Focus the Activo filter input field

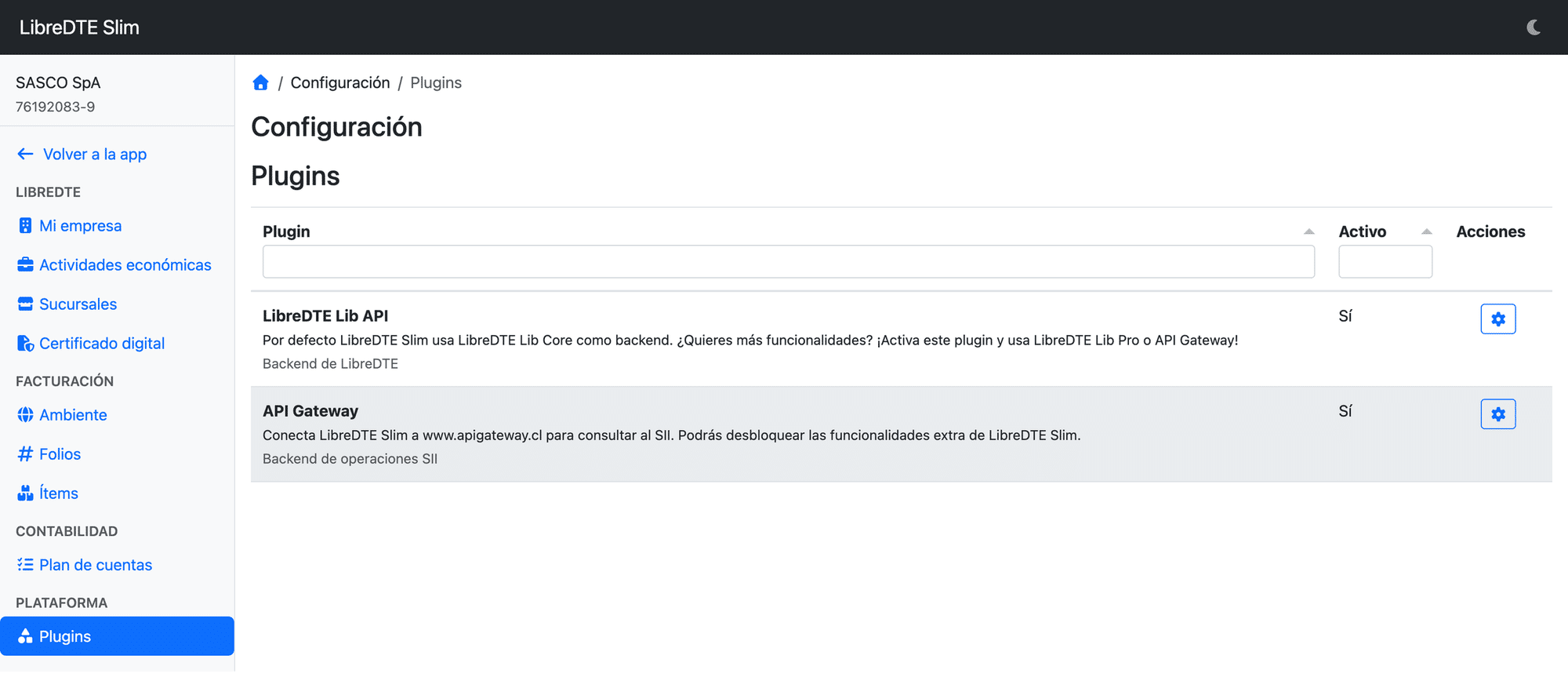click(1385, 262)
